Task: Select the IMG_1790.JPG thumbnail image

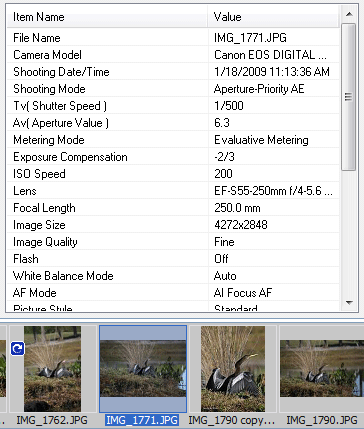Action: [322, 369]
